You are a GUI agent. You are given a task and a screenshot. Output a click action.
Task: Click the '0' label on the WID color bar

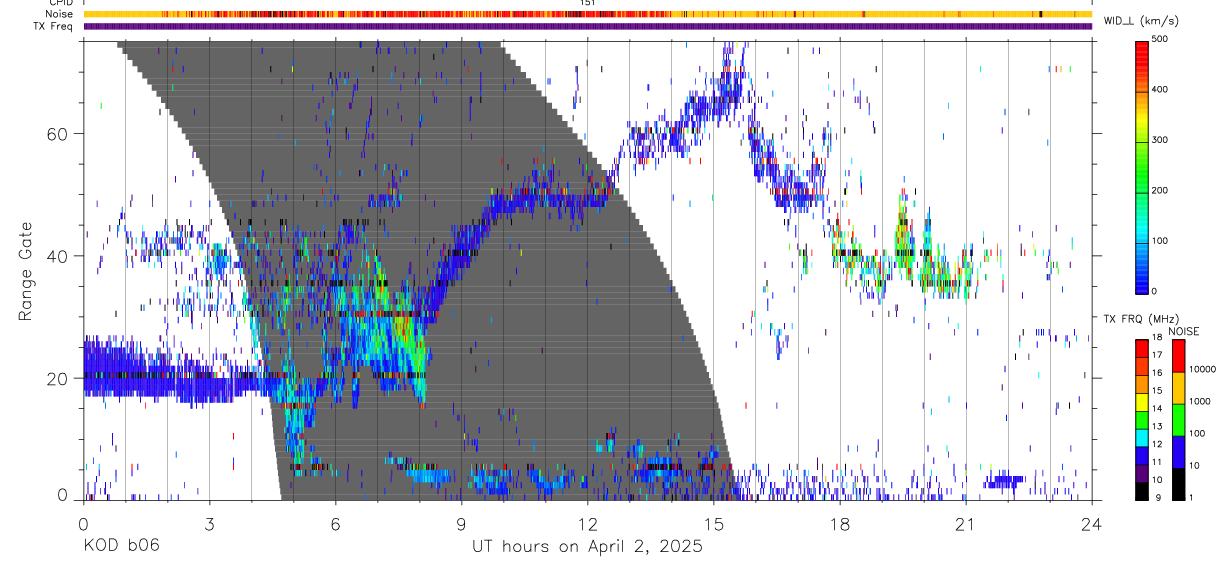pos(1156,291)
